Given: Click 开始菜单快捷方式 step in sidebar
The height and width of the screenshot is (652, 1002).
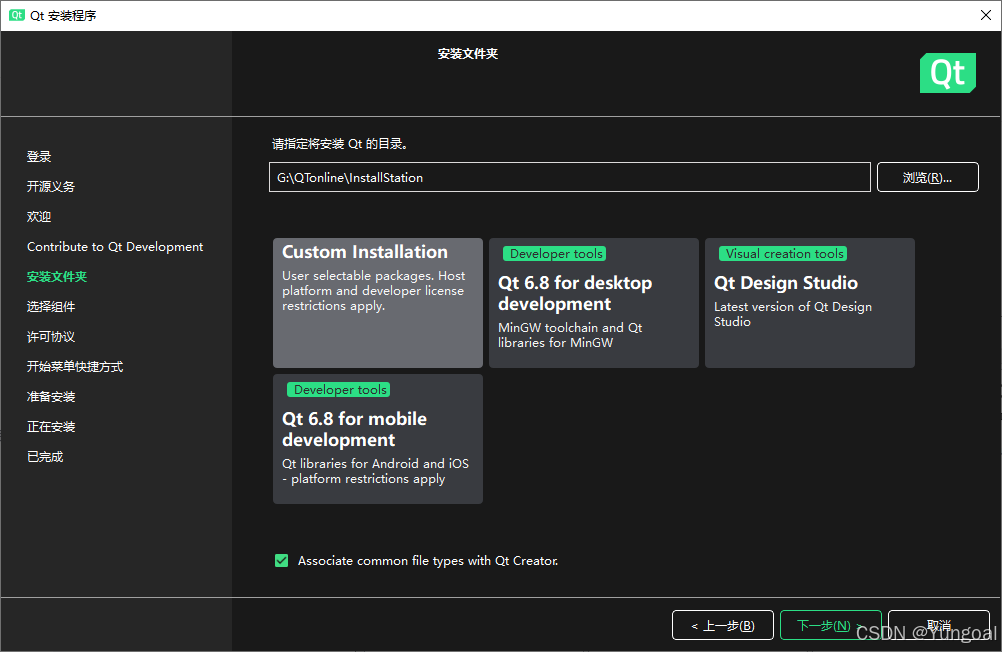Looking at the screenshot, I should coord(75,367).
